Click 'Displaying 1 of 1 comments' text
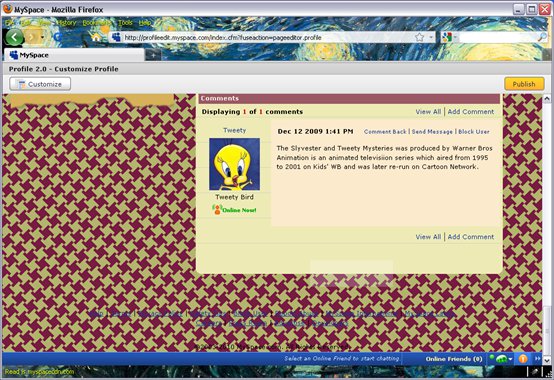The image size is (554, 380). click(x=252, y=112)
